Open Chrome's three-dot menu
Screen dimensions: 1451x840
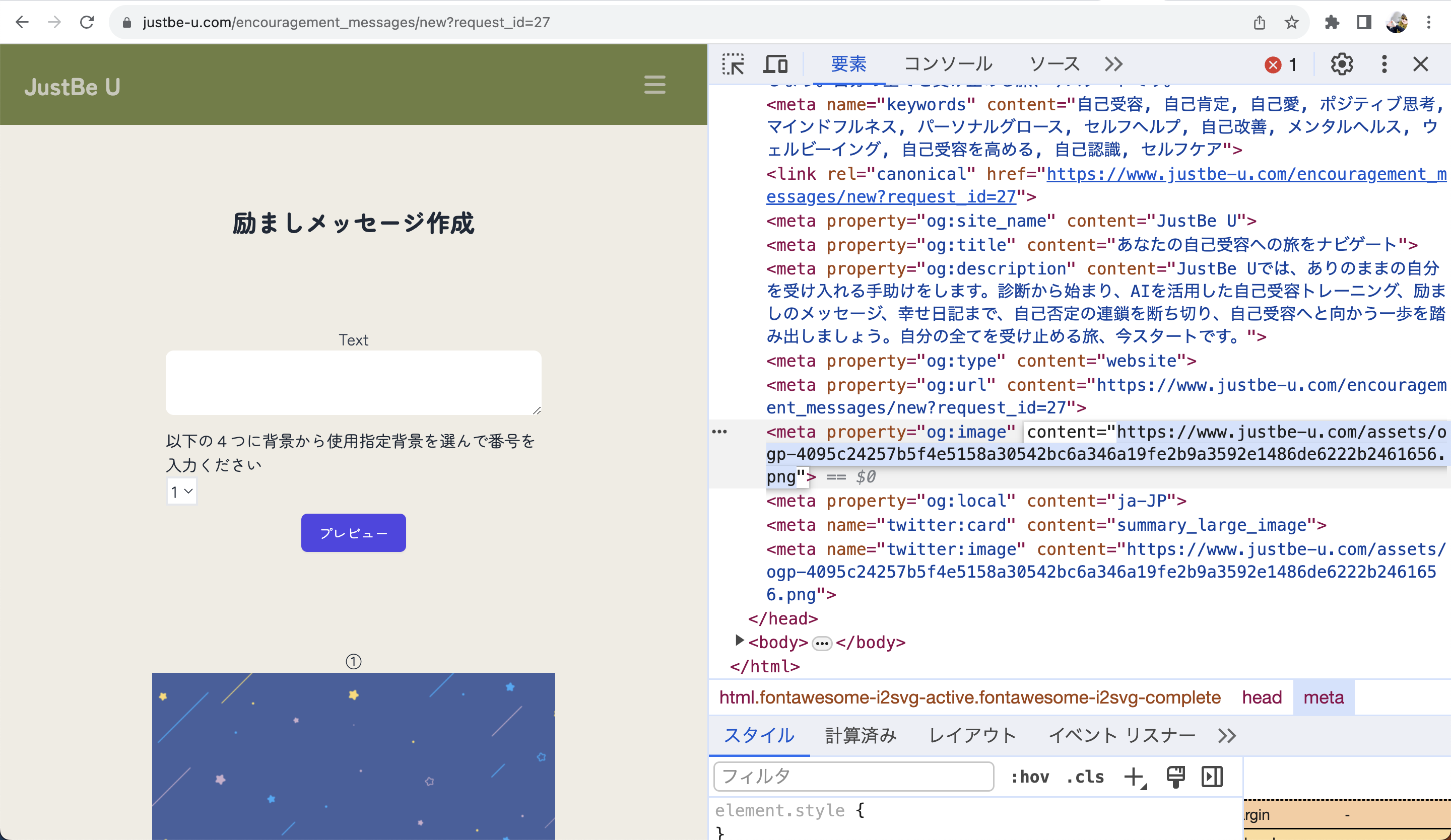pos(1428,23)
